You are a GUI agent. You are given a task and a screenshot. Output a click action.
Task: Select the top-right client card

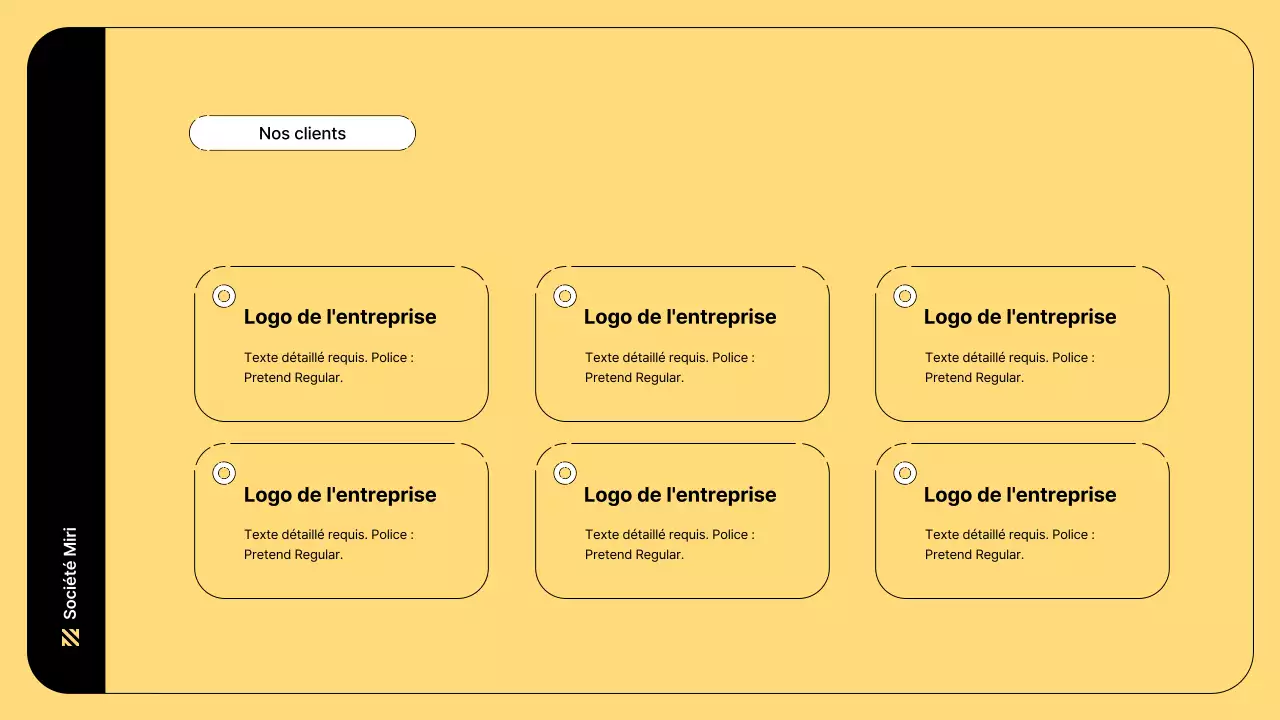point(1021,343)
